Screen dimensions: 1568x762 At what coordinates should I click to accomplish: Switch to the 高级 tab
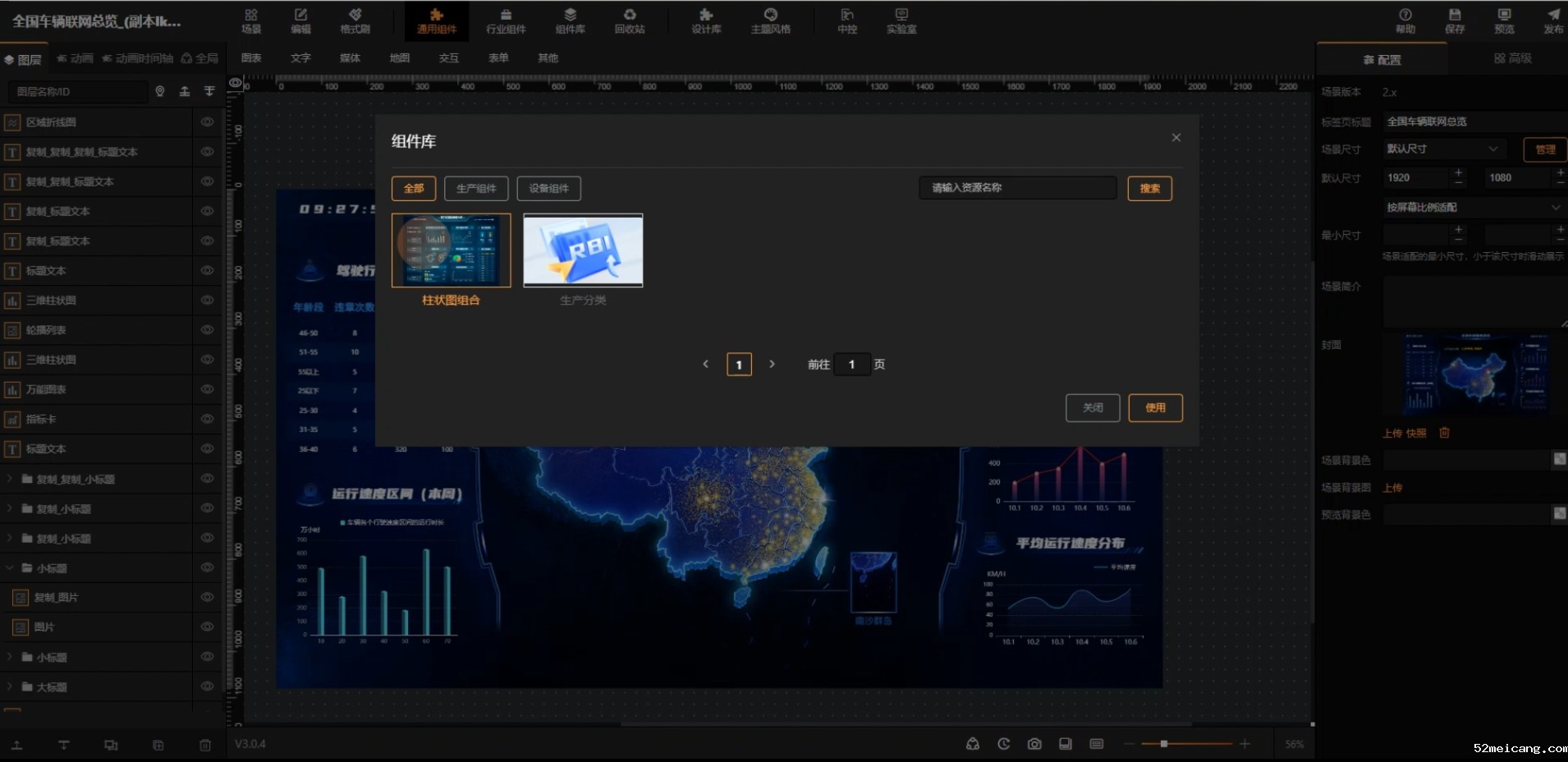click(x=1512, y=58)
